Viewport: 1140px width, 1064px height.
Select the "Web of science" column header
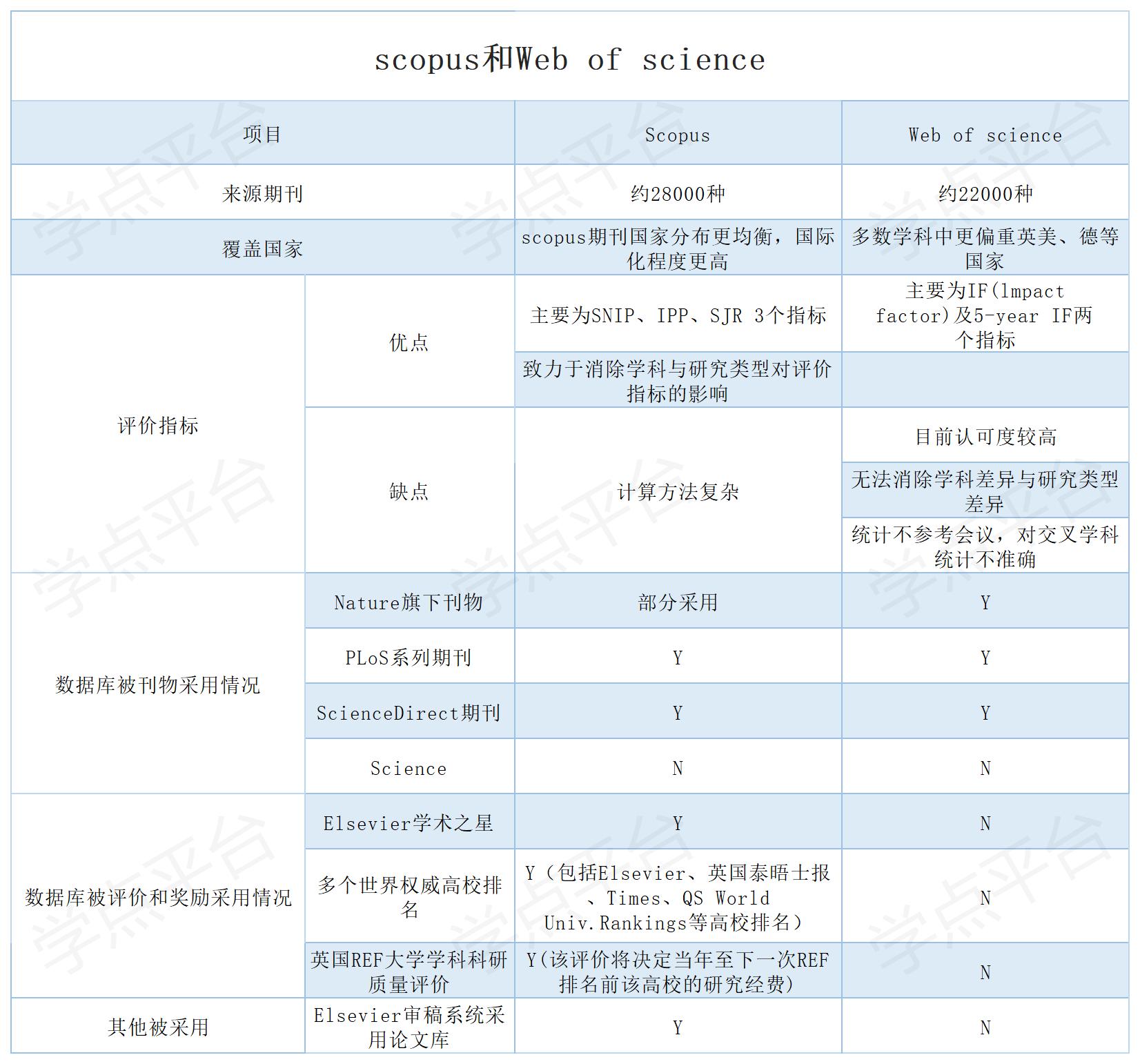[x=985, y=134]
